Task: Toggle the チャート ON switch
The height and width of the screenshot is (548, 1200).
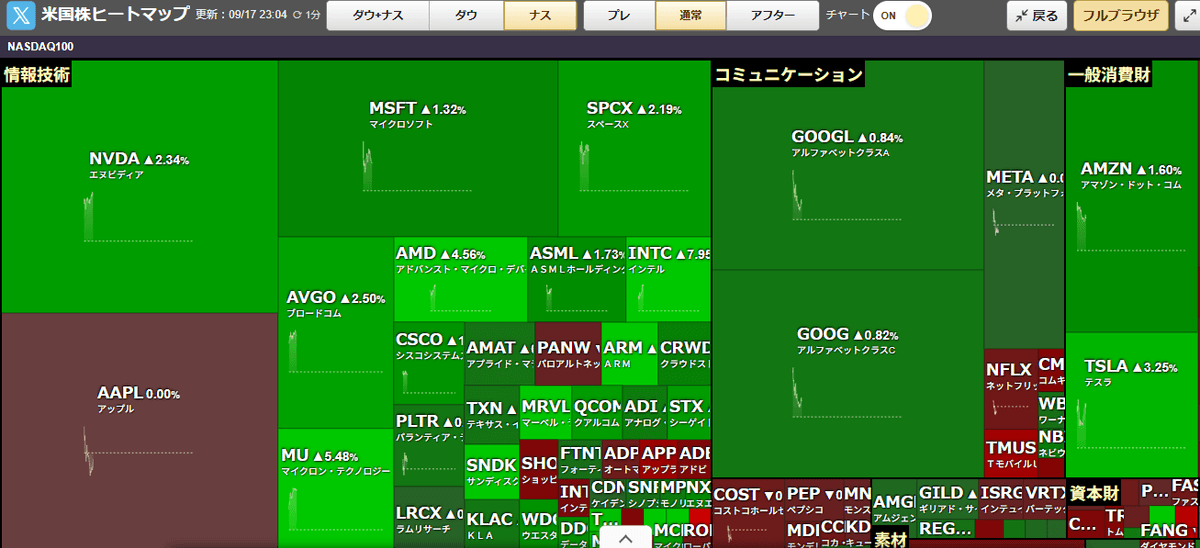Action: pyautogui.click(x=901, y=16)
